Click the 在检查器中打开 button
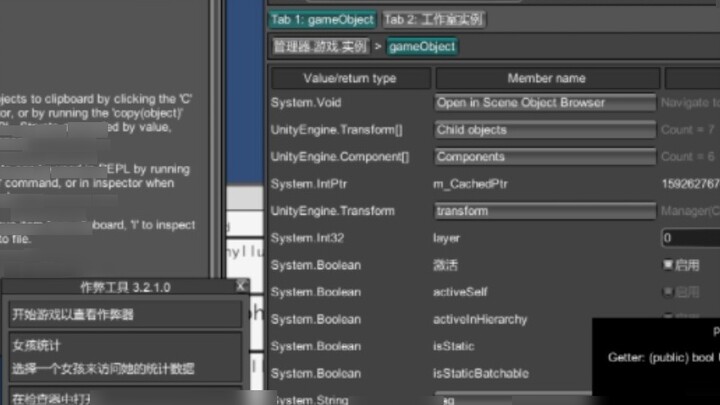The image size is (720, 405). tap(123, 396)
